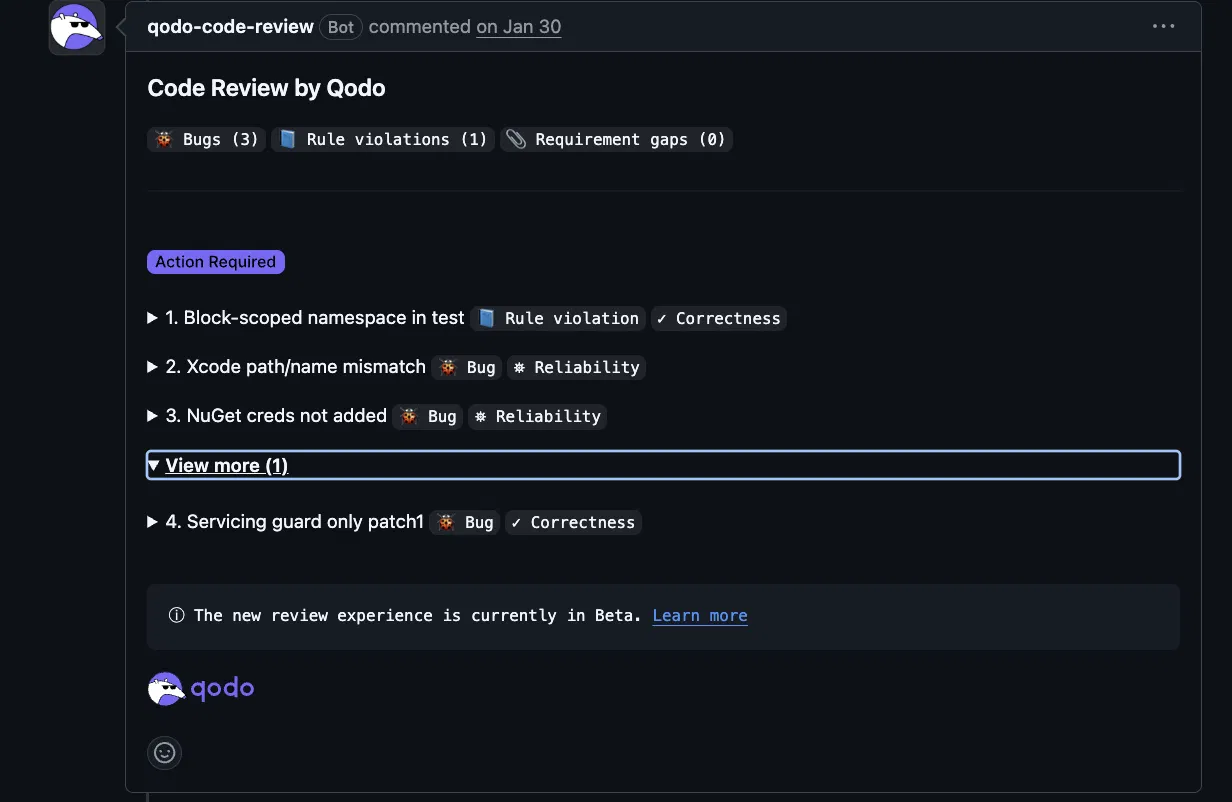Click the Correctness tag on item 4
Viewport: 1232px width, 802px height.
click(x=573, y=522)
